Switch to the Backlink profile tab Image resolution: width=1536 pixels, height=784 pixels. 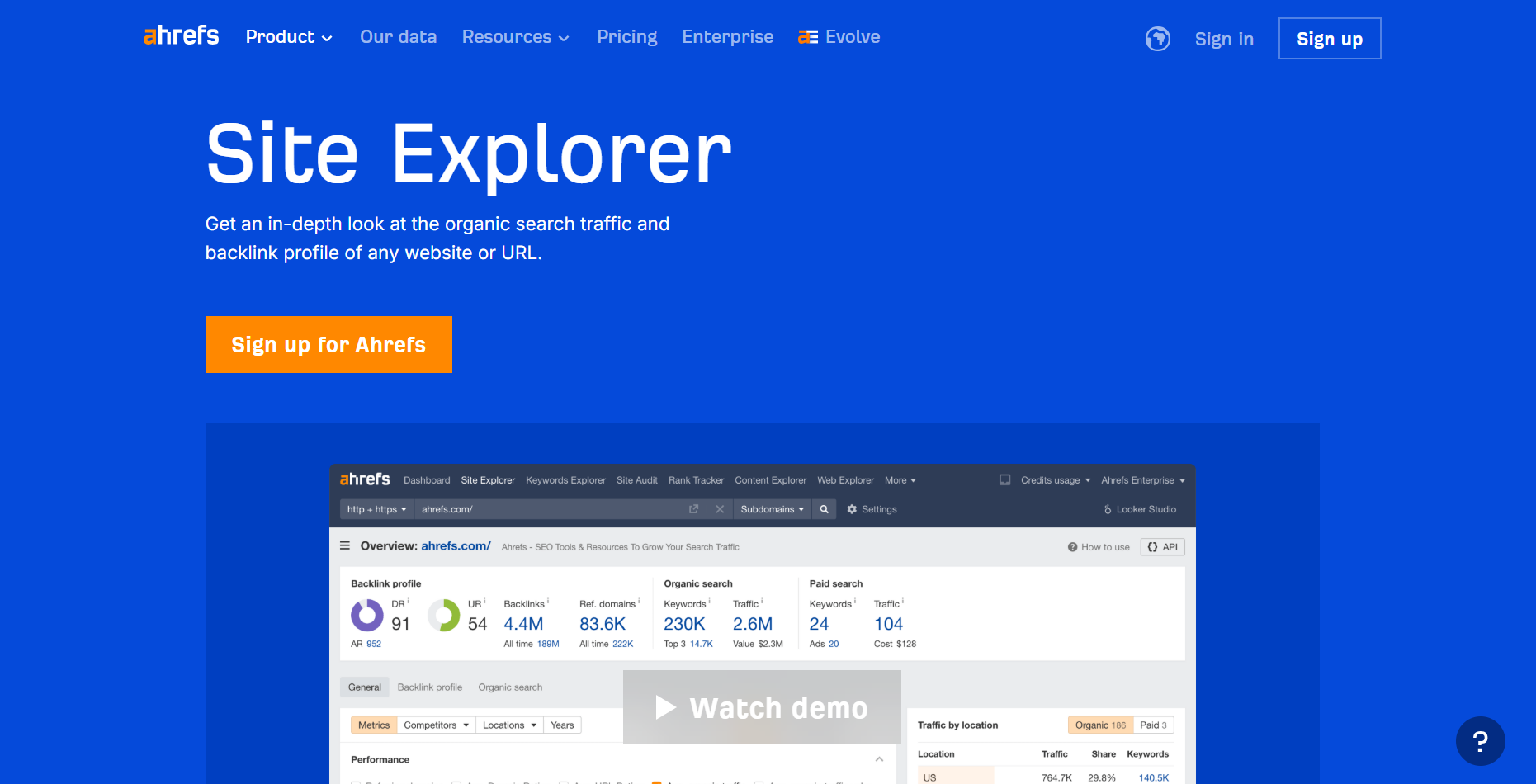pyautogui.click(x=430, y=687)
